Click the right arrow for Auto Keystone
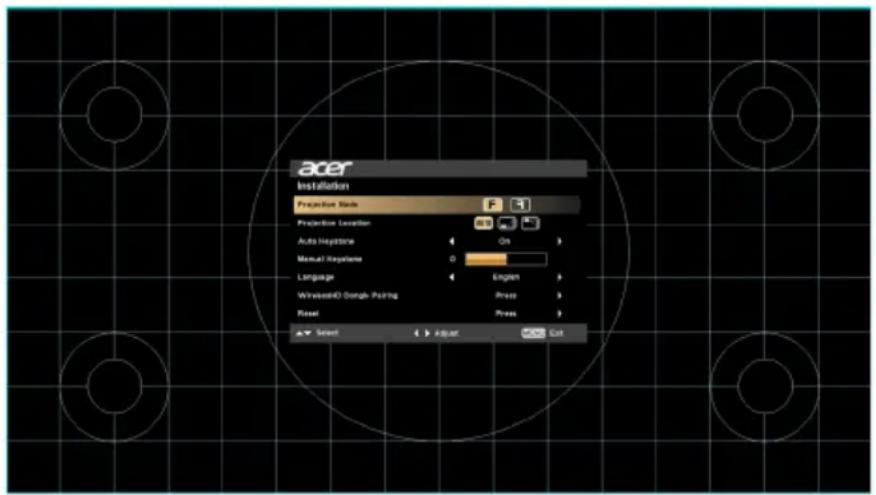This screenshot has height=495, width=876. (x=559, y=241)
